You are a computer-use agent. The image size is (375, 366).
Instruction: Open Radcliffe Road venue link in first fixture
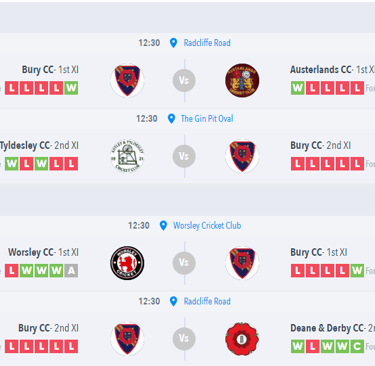(207, 43)
